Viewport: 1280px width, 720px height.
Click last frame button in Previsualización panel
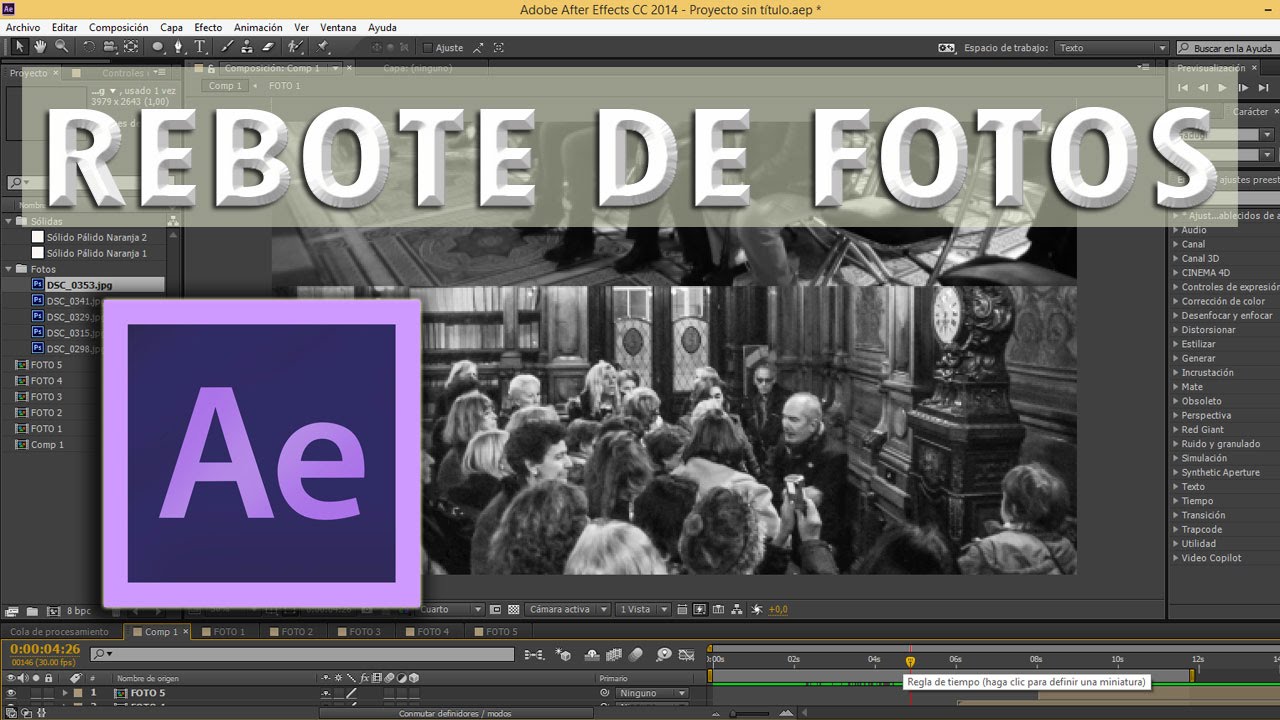[1263, 88]
